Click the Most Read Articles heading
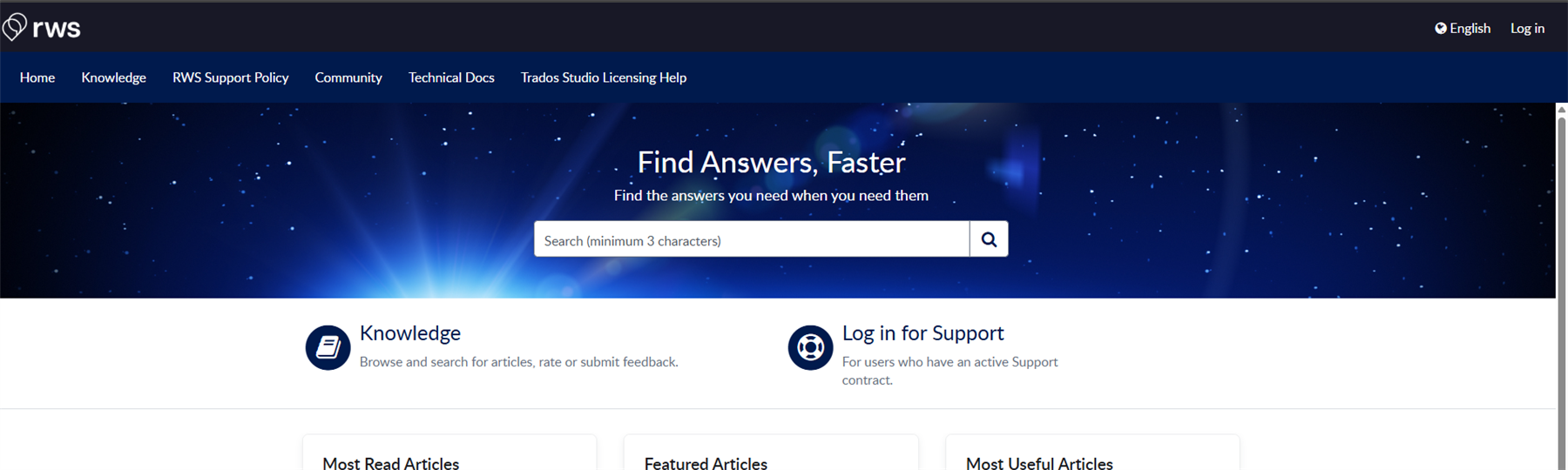Image resolution: width=1568 pixels, height=470 pixels. (390, 464)
